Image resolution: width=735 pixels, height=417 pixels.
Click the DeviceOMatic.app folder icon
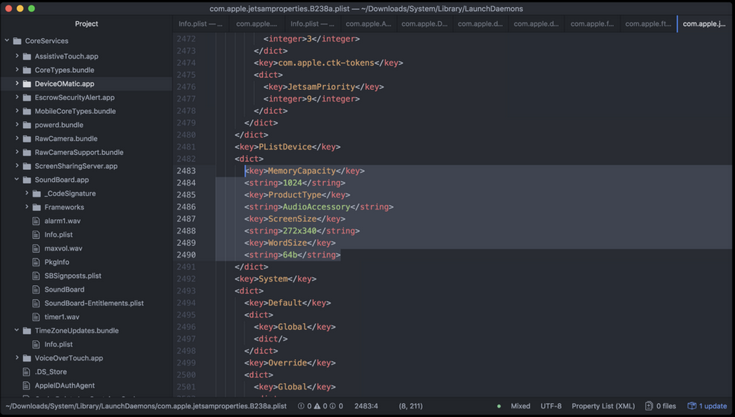[x=27, y=84]
